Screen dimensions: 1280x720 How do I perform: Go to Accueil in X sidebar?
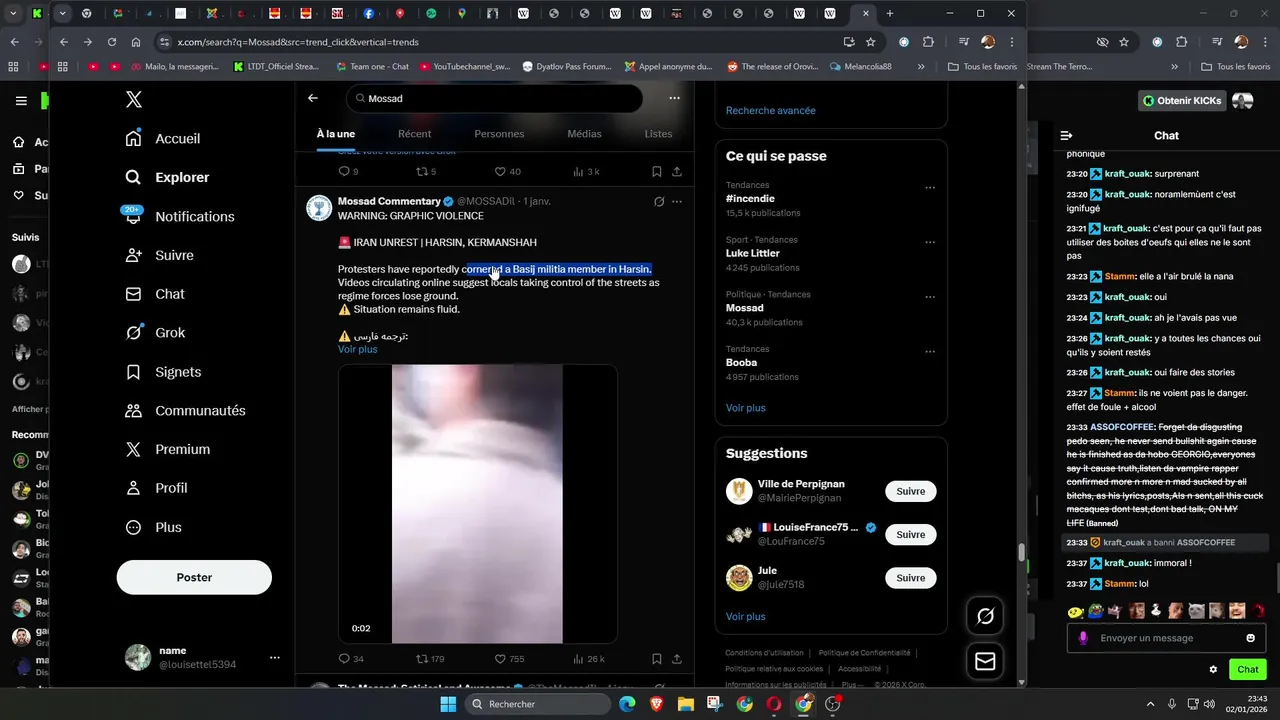[163, 139]
